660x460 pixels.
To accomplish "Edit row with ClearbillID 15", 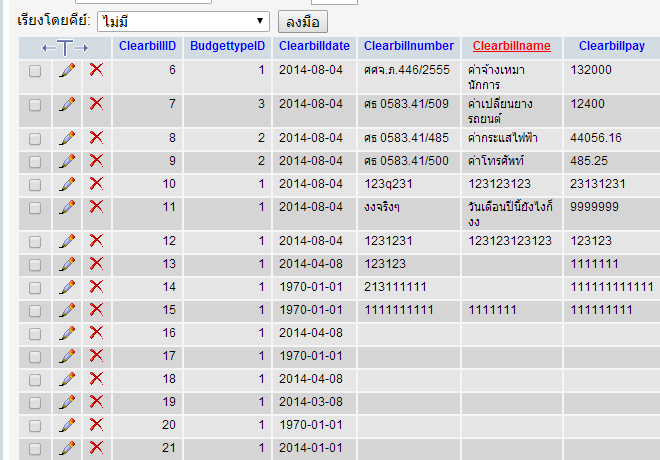I will pyautogui.click(x=67, y=311).
